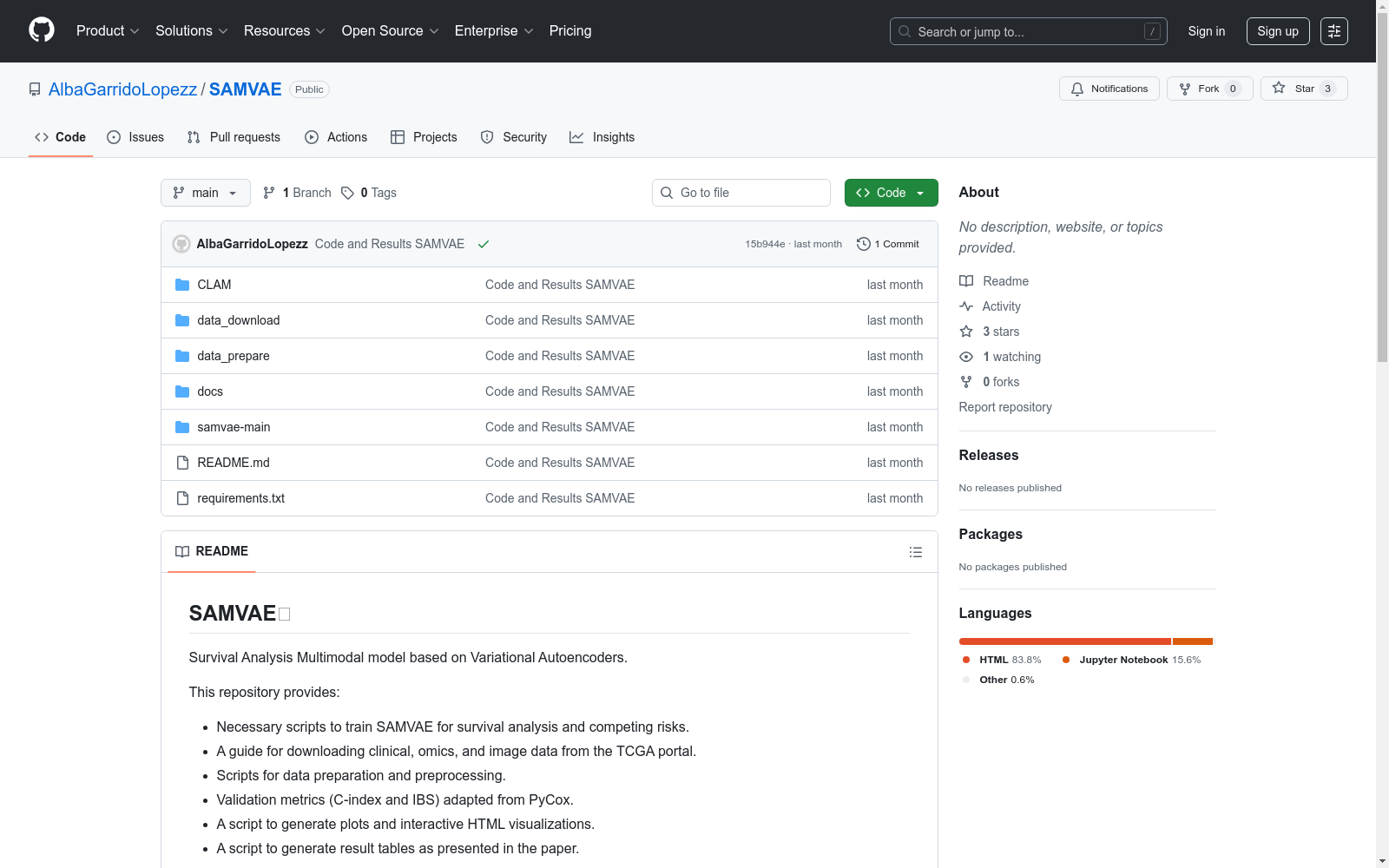
Task: Click the Packages heading link
Action: point(991,534)
